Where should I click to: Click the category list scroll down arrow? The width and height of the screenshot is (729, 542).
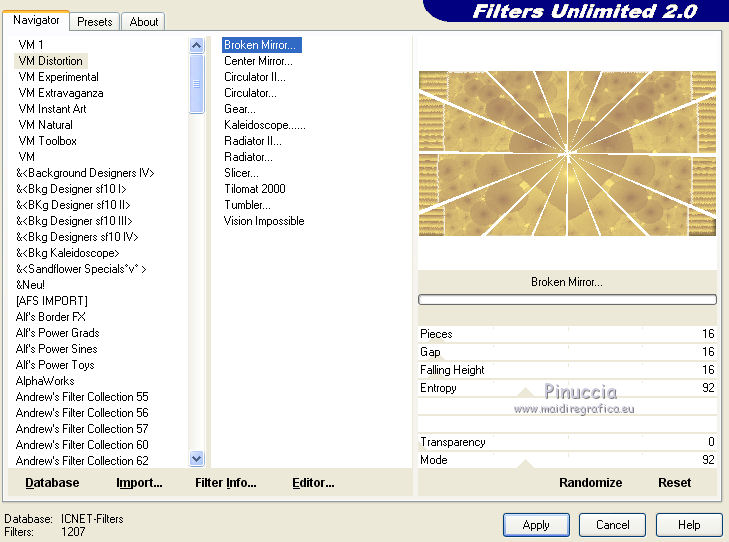click(x=197, y=459)
